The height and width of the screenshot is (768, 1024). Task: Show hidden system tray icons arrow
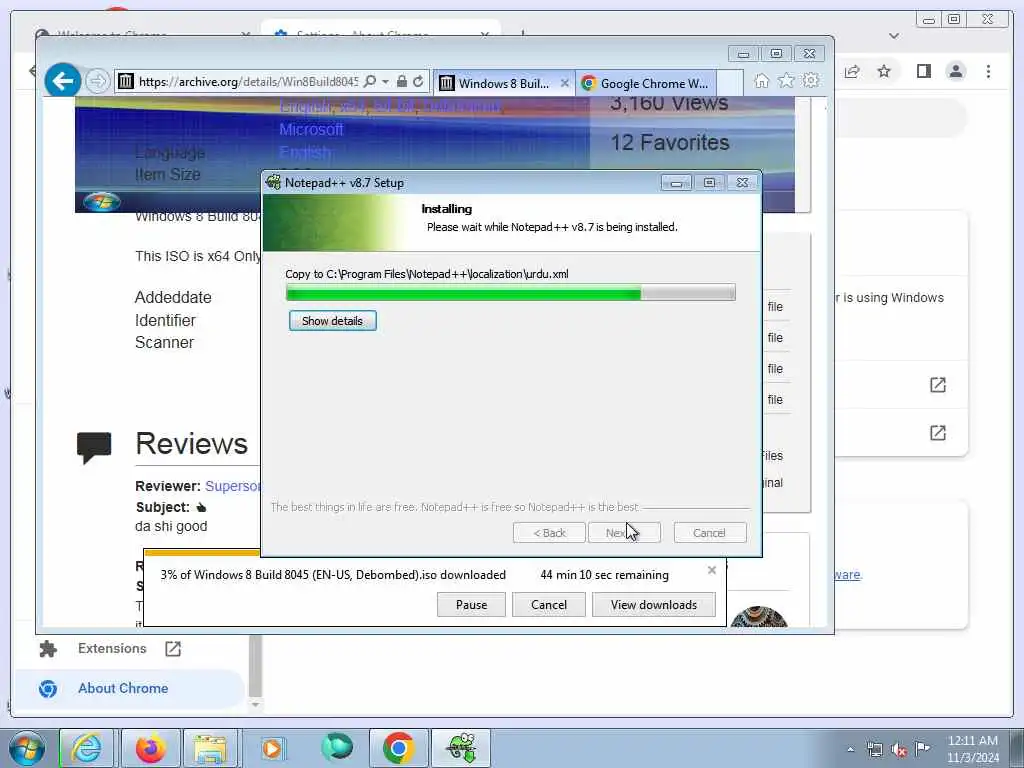point(850,749)
